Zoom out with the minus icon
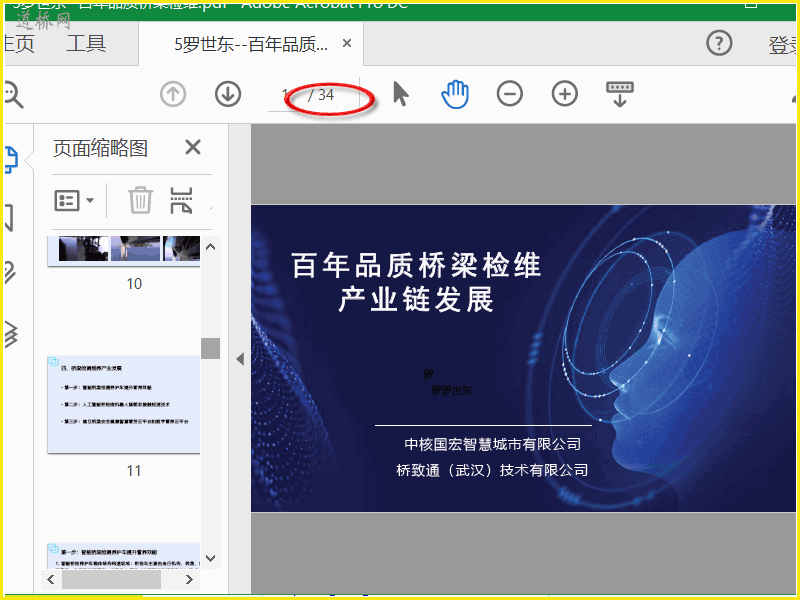 pos(510,94)
